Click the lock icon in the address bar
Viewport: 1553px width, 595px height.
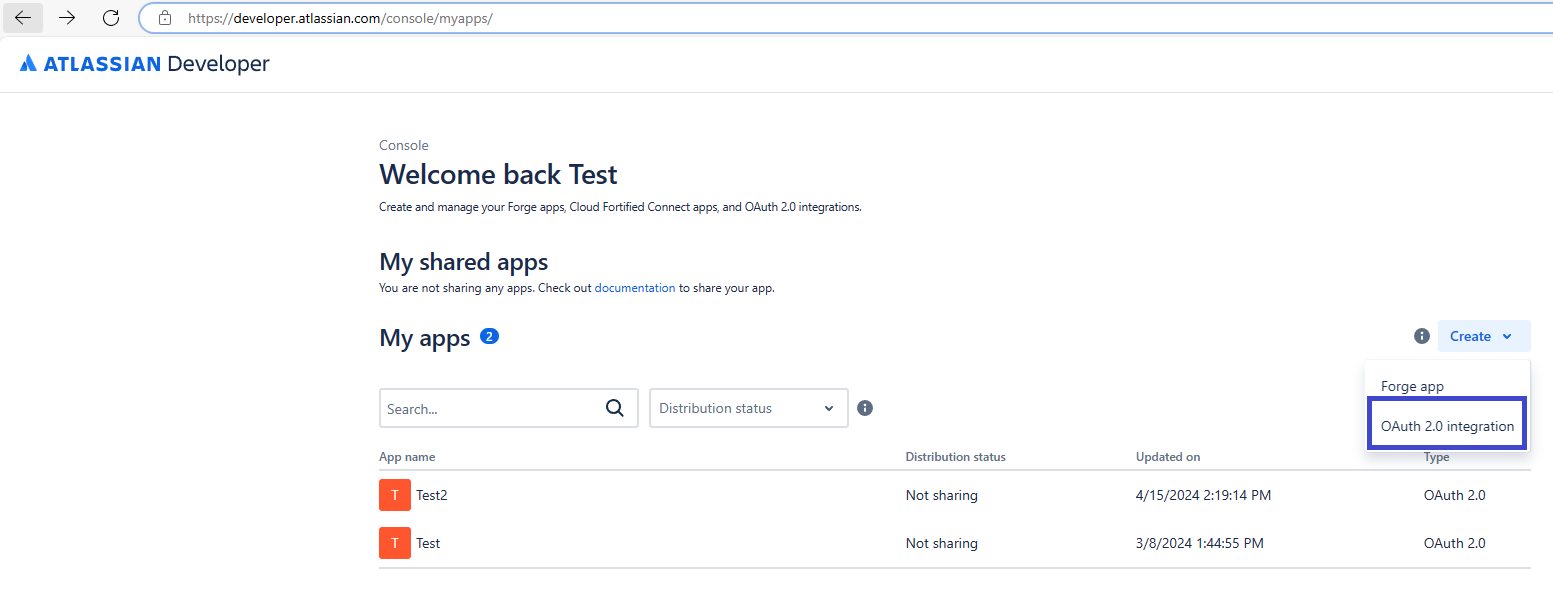[x=164, y=17]
